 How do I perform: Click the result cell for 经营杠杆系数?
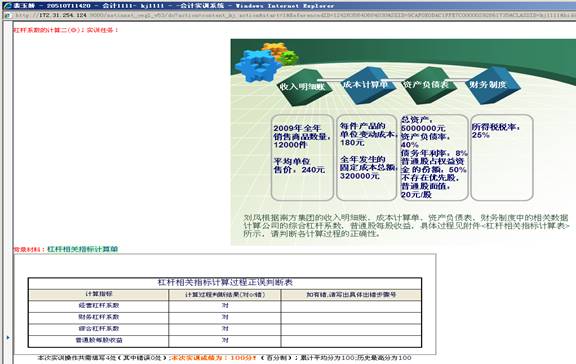tap(225, 306)
